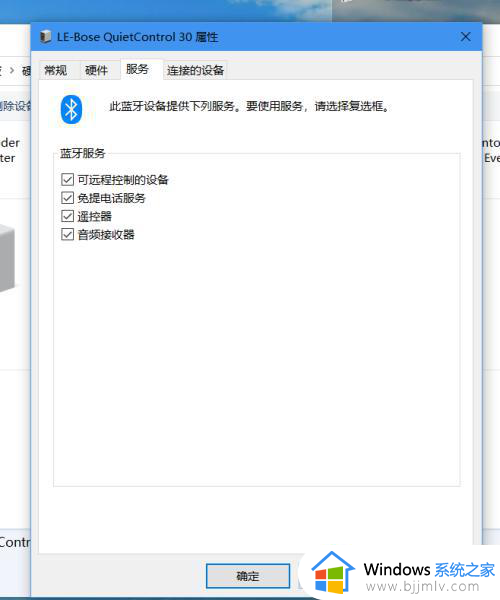Go to the 连接的设备 tab
The height and width of the screenshot is (600, 500).
(195, 70)
